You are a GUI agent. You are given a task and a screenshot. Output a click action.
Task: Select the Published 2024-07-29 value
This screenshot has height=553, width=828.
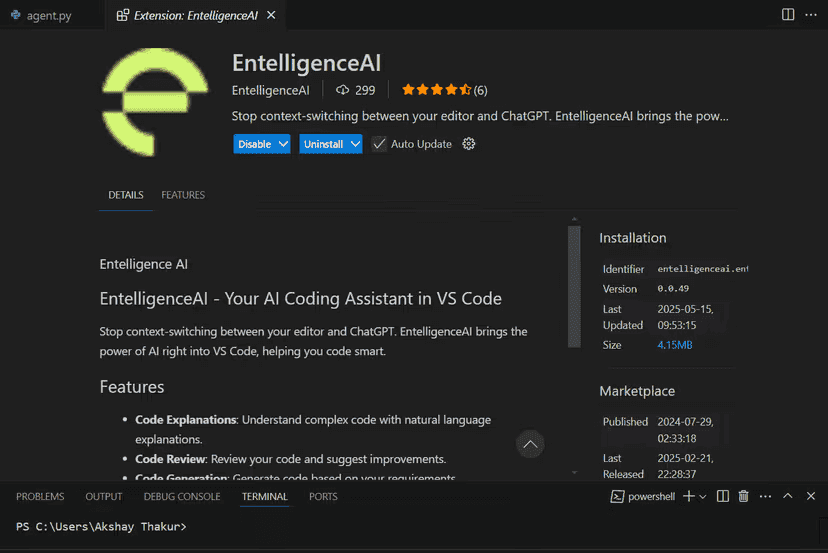[685, 430]
